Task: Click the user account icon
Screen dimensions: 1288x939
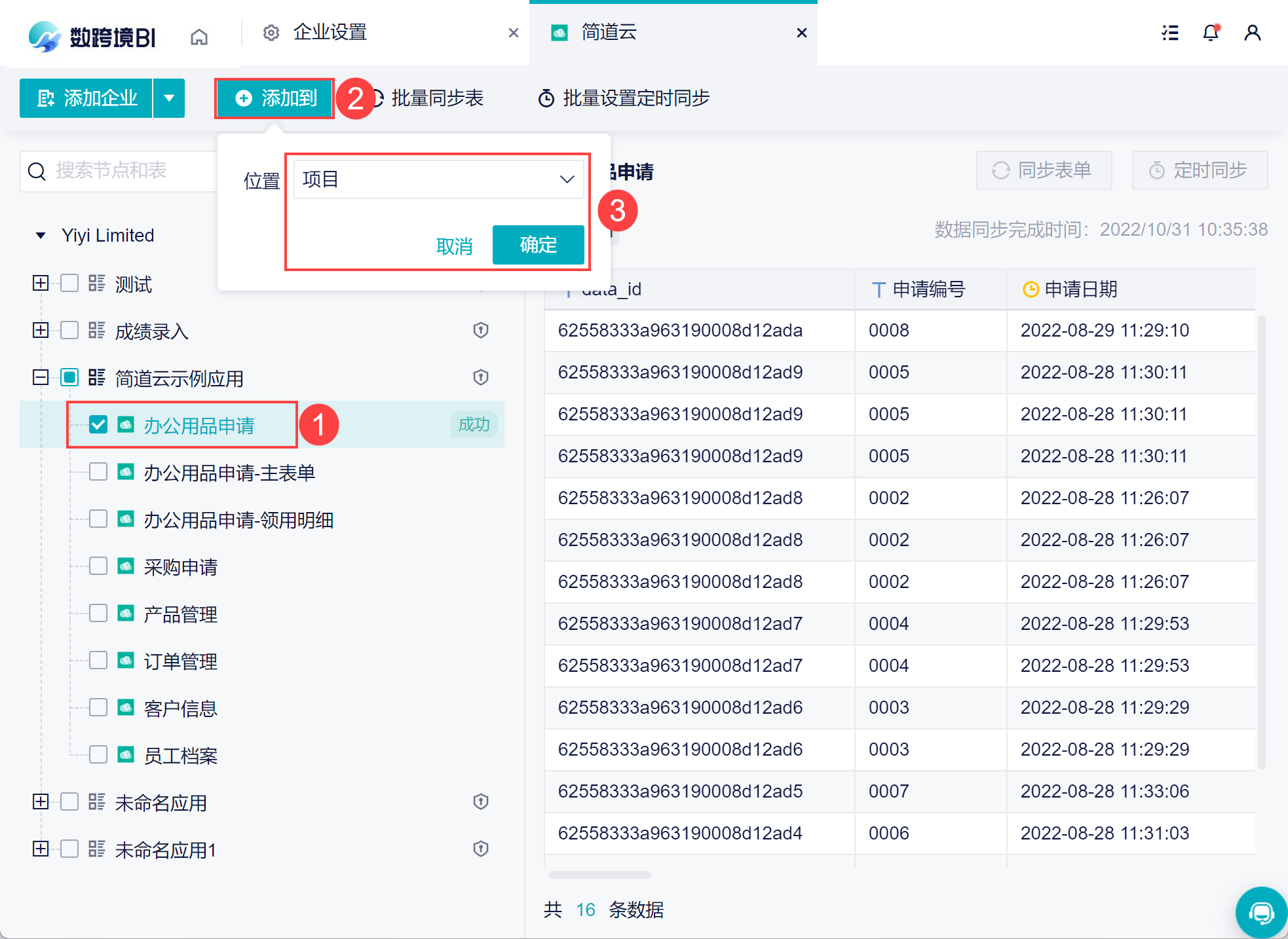Action: pyautogui.click(x=1252, y=33)
